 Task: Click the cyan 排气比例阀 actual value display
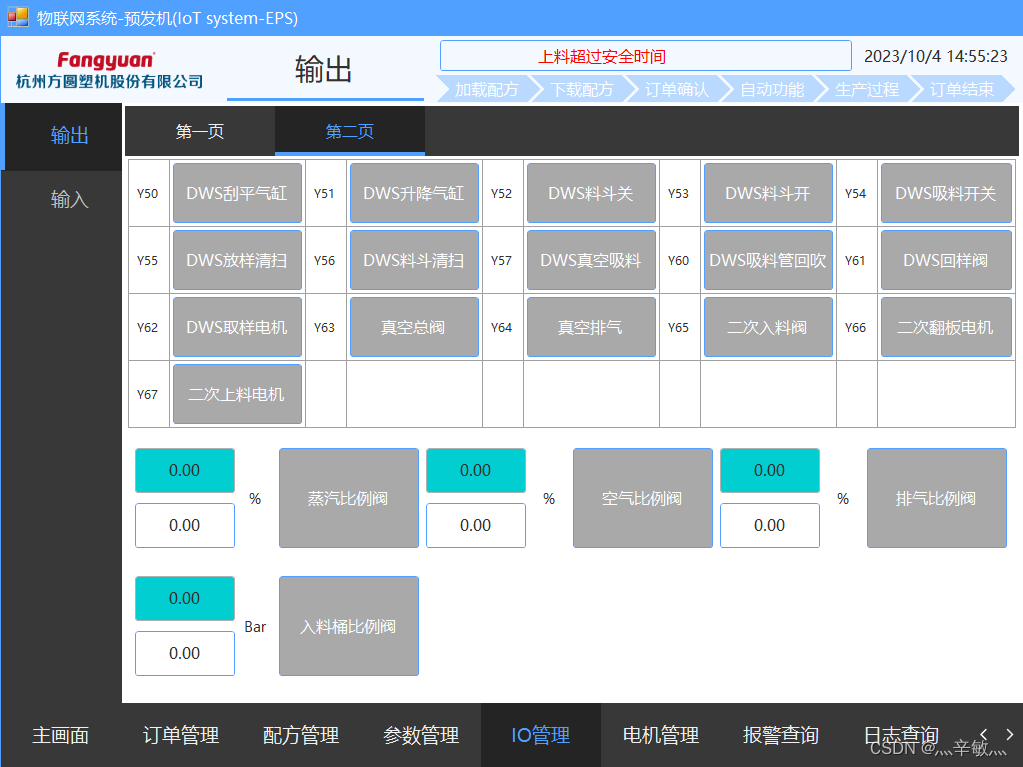[770, 470]
